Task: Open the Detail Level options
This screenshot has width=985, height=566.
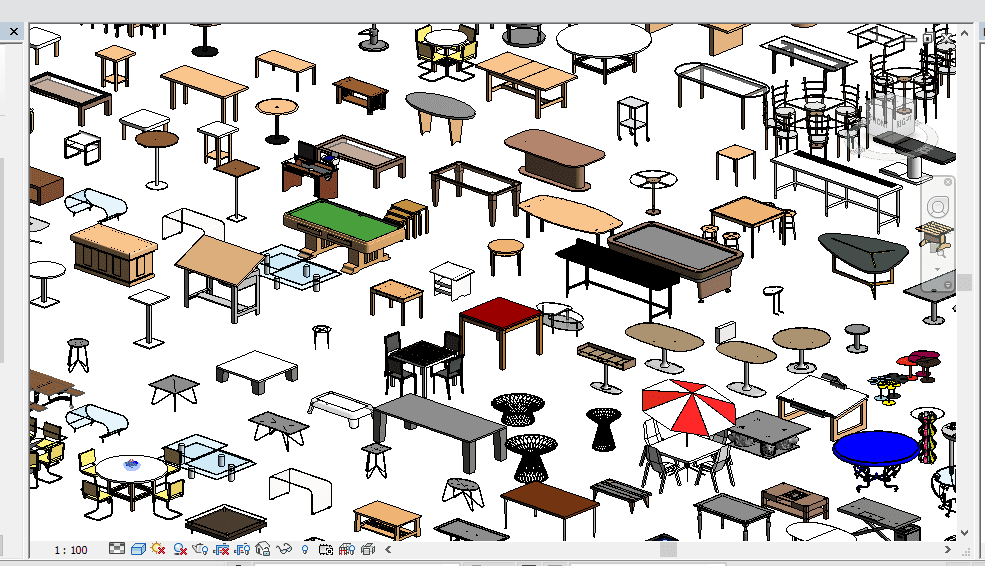Action: [x=117, y=549]
